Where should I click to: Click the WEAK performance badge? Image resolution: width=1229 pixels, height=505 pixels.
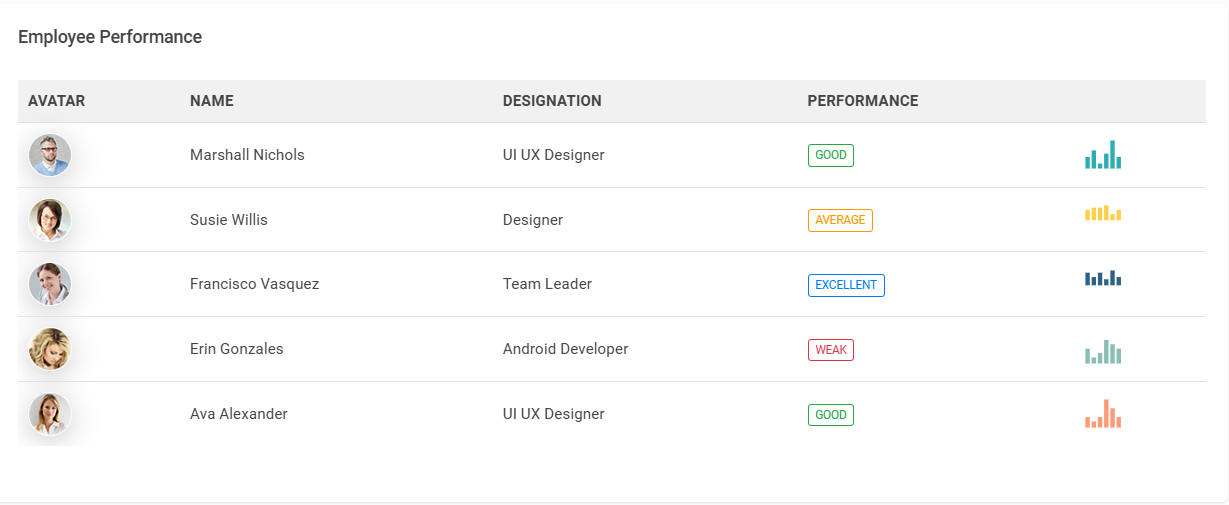tap(830, 350)
